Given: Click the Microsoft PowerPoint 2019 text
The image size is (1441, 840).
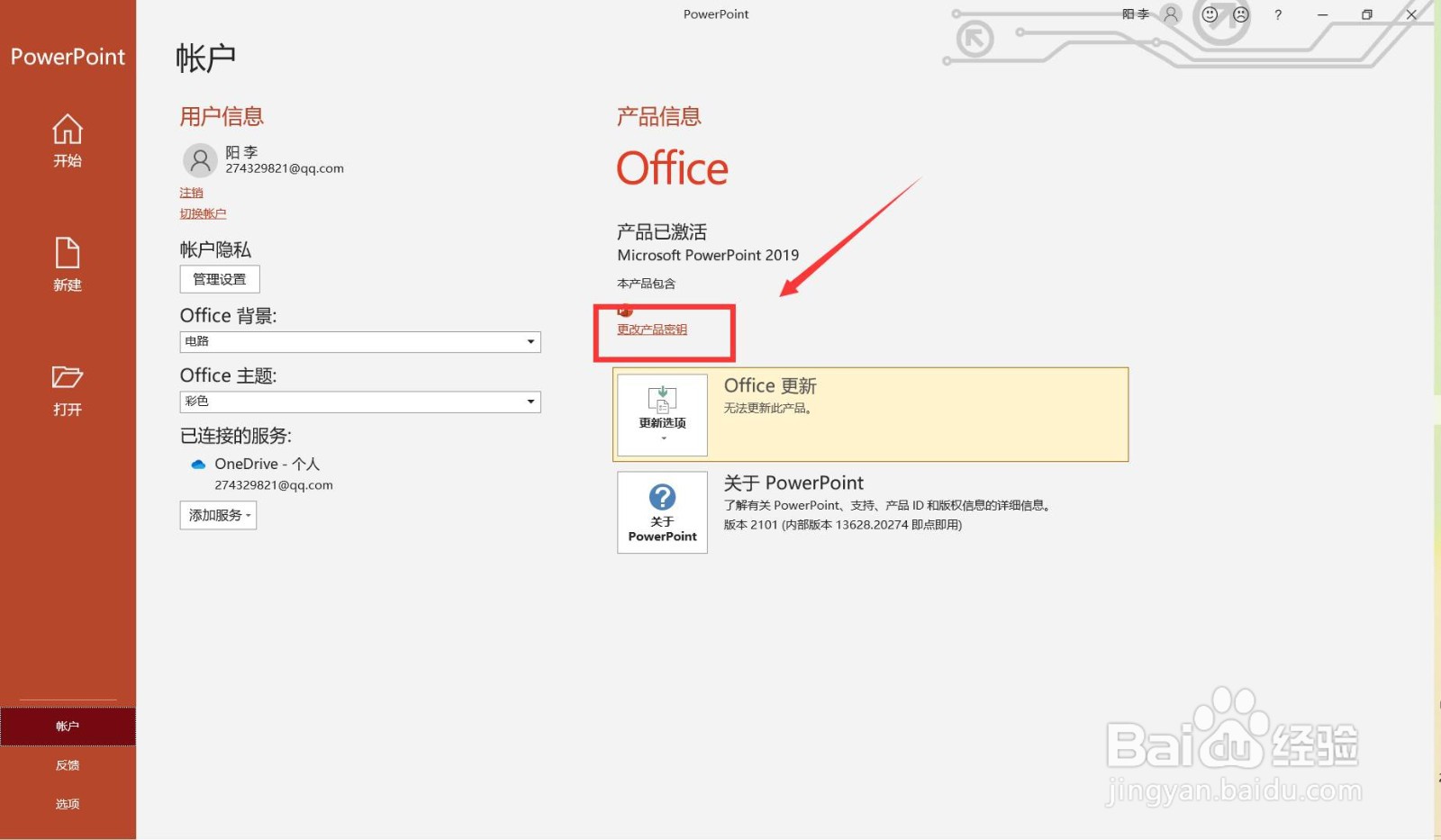Looking at the screenshot, I should [x=708, y=255].
